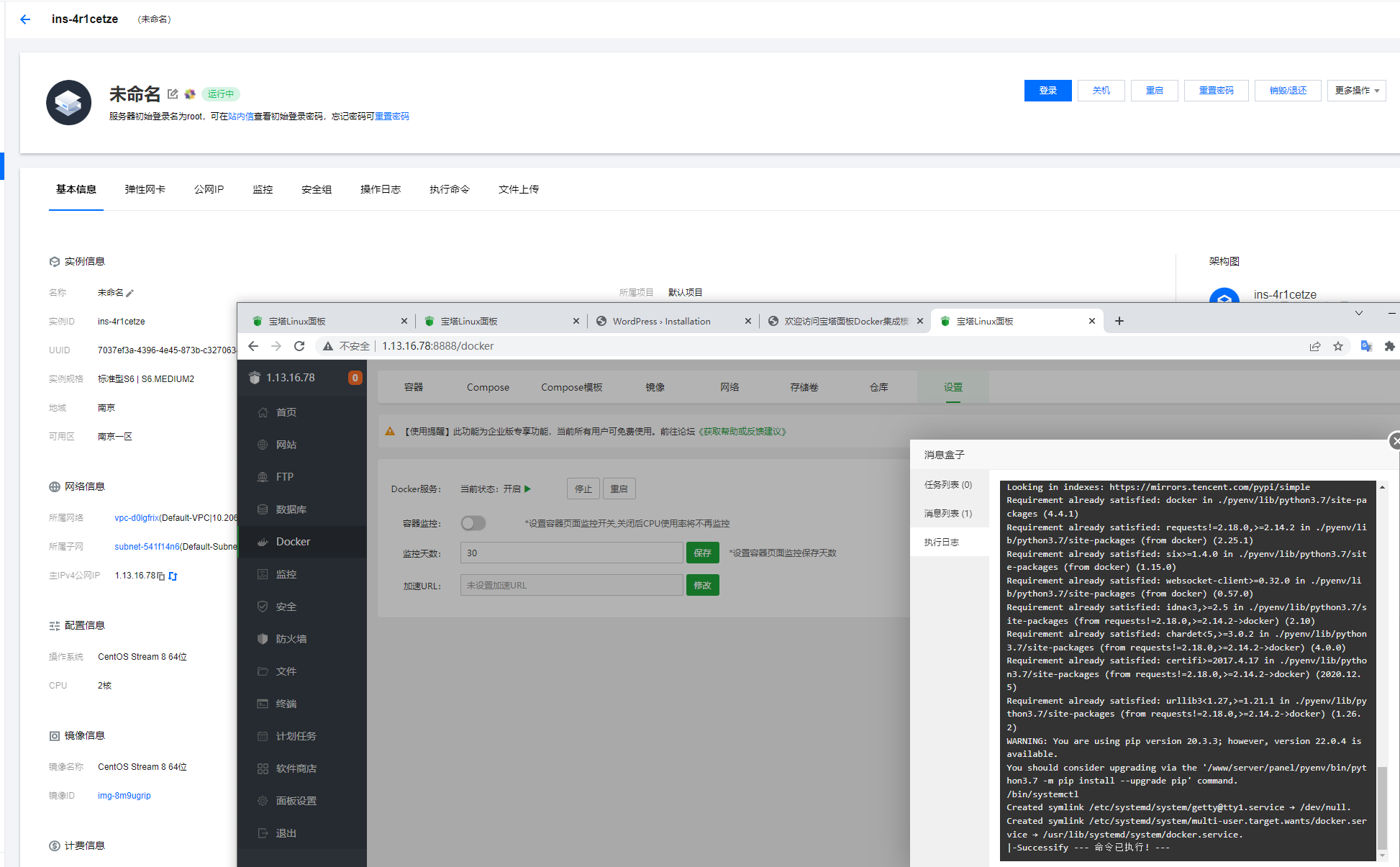The width and height of the screenshot is (1400, 867).
Task: Open the 镜像 tab in Docker page
Action: click(x=655, y=387)
